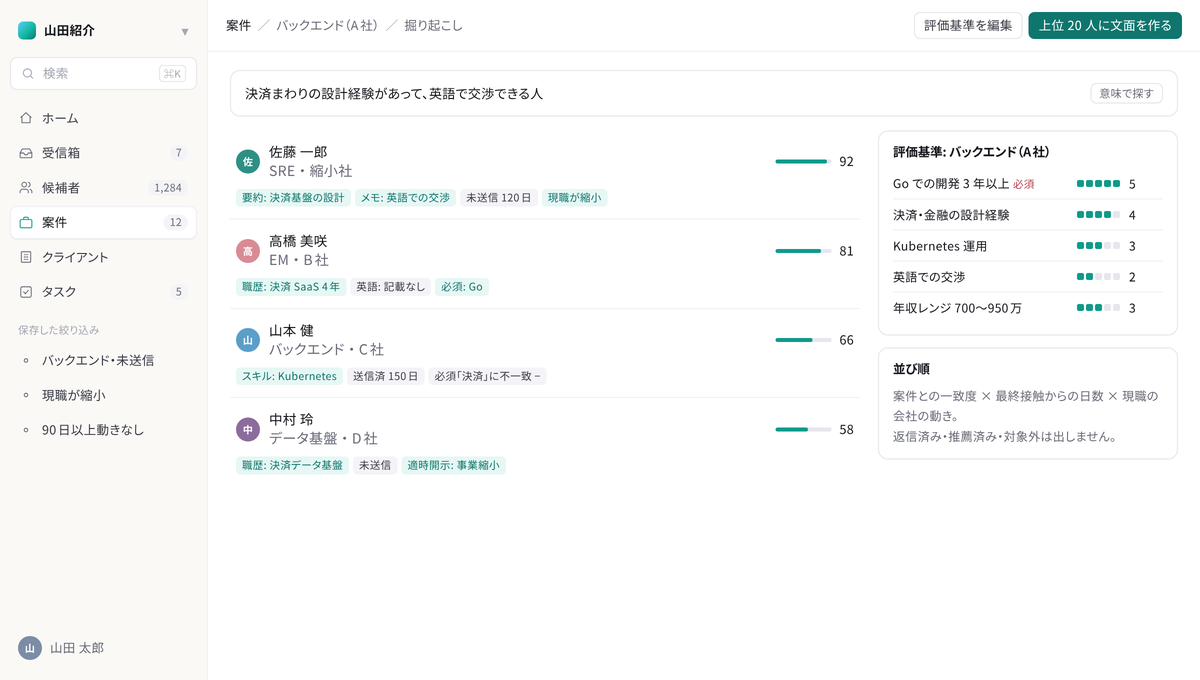Open candidate 佐藤 一郎
Image resolution: width=1200 pixels, height=680 pixels.
coord(545,174)
